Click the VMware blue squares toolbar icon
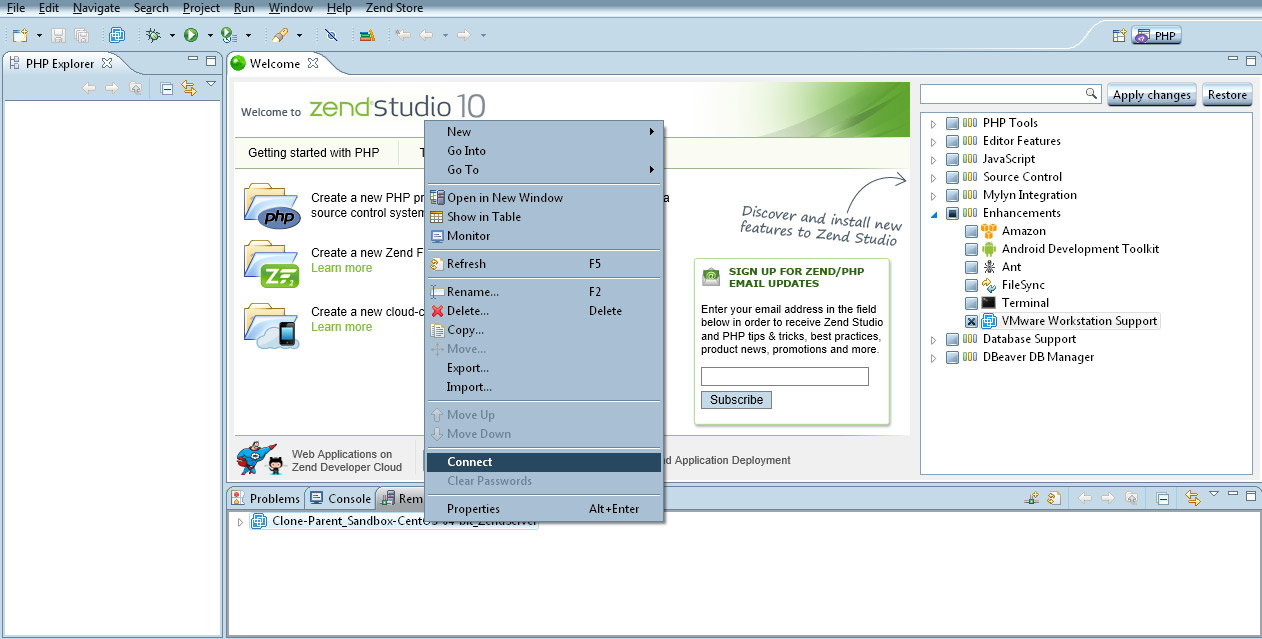The image size is (1262, 639). click(117, 35)
